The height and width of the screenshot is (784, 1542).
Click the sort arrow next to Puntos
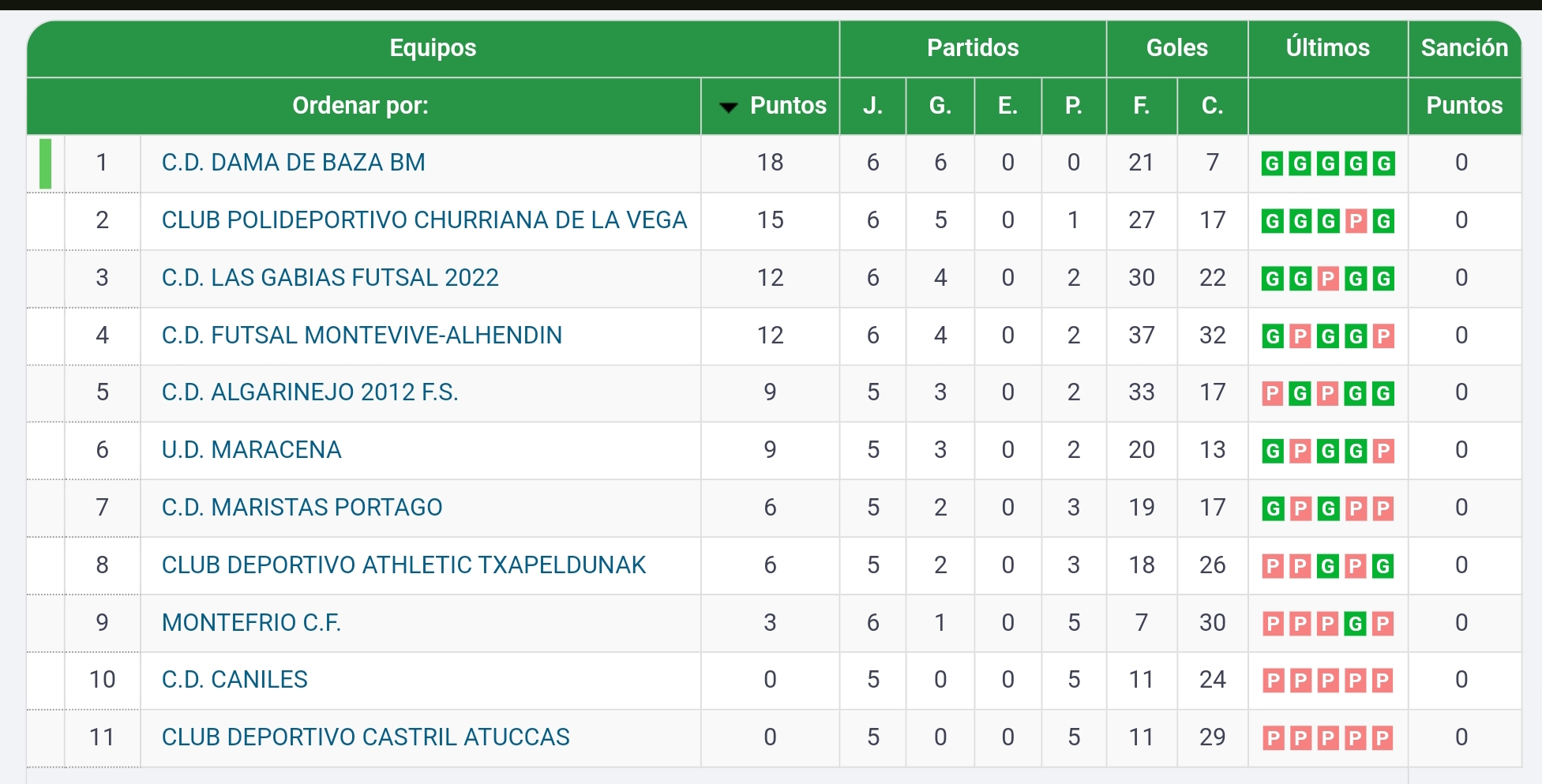click(x=729, y=107)
